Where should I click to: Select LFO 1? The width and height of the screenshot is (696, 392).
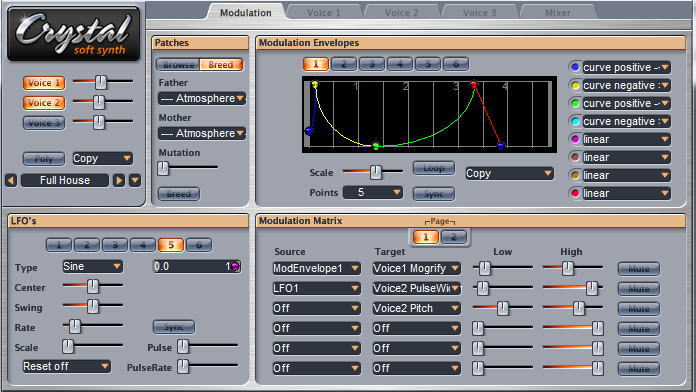coord(59,245)
